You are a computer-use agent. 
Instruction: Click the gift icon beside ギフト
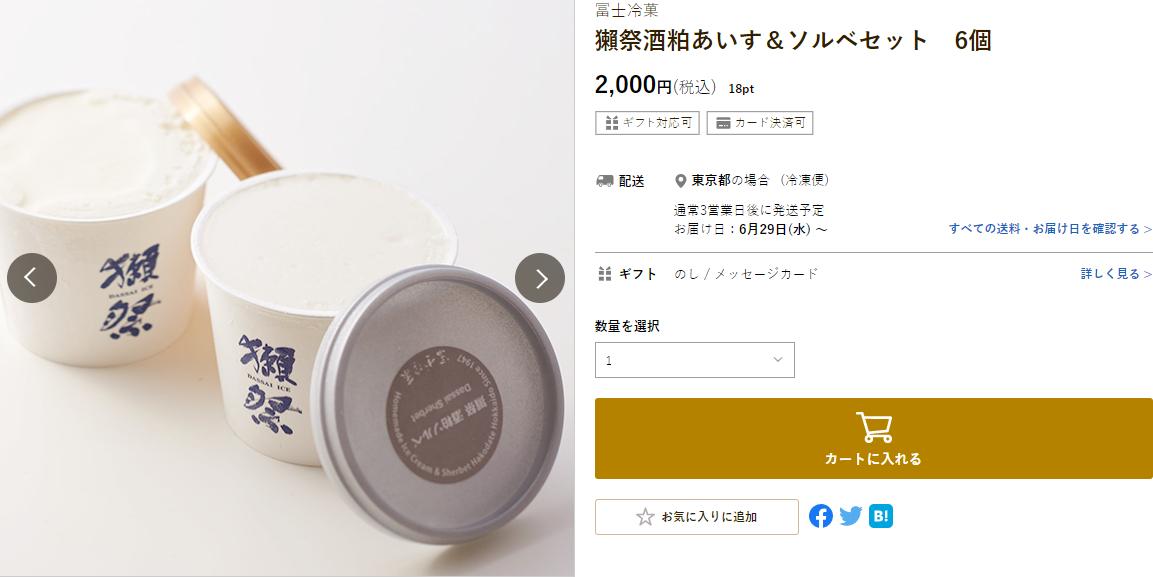pos(604,274)
